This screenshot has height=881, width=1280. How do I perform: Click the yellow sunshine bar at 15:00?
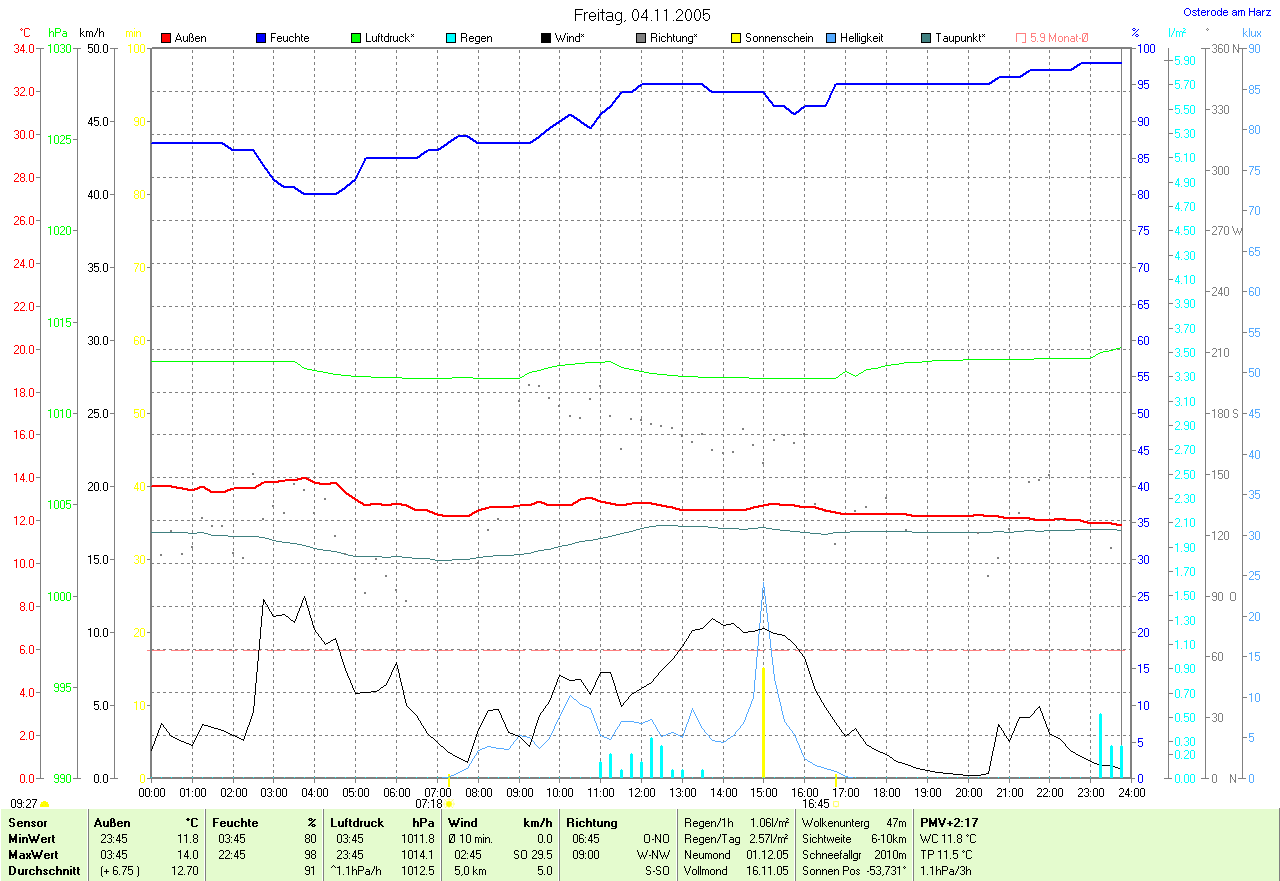point(763,722)
